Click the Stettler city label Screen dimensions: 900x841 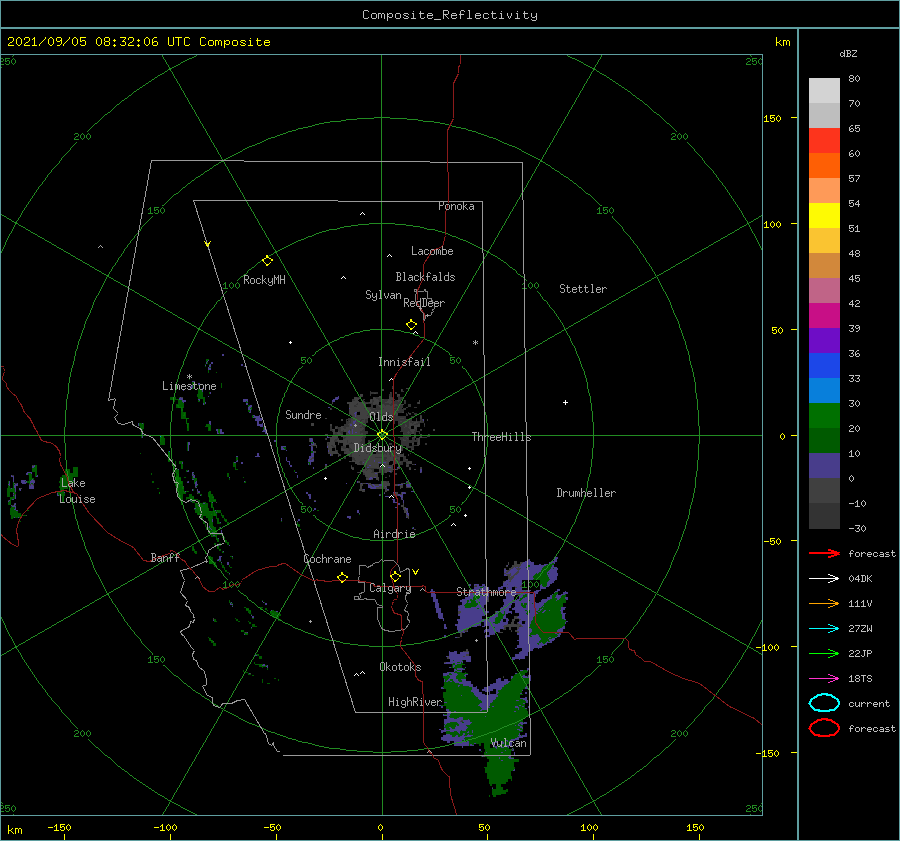pyautogui.click(x=583, y=289)
